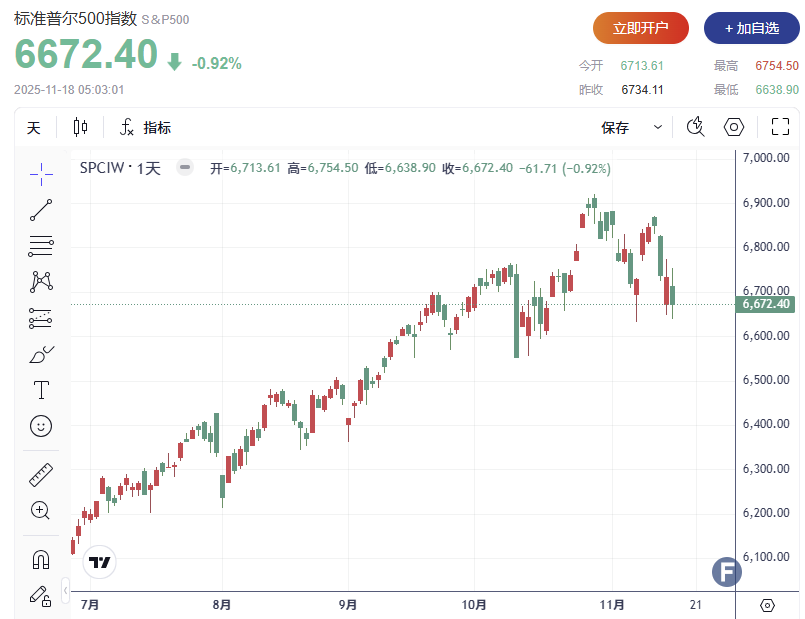This screenshot has height=619, width=805.
Task: Select the text annotation tool
Action: [x=41, y=390]
